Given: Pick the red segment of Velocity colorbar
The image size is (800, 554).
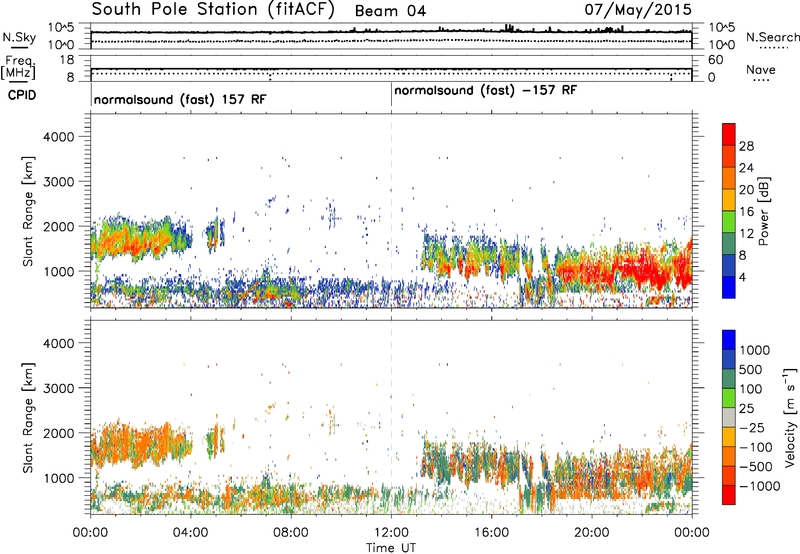Looking at the screenshot, I should pos(729,495).
